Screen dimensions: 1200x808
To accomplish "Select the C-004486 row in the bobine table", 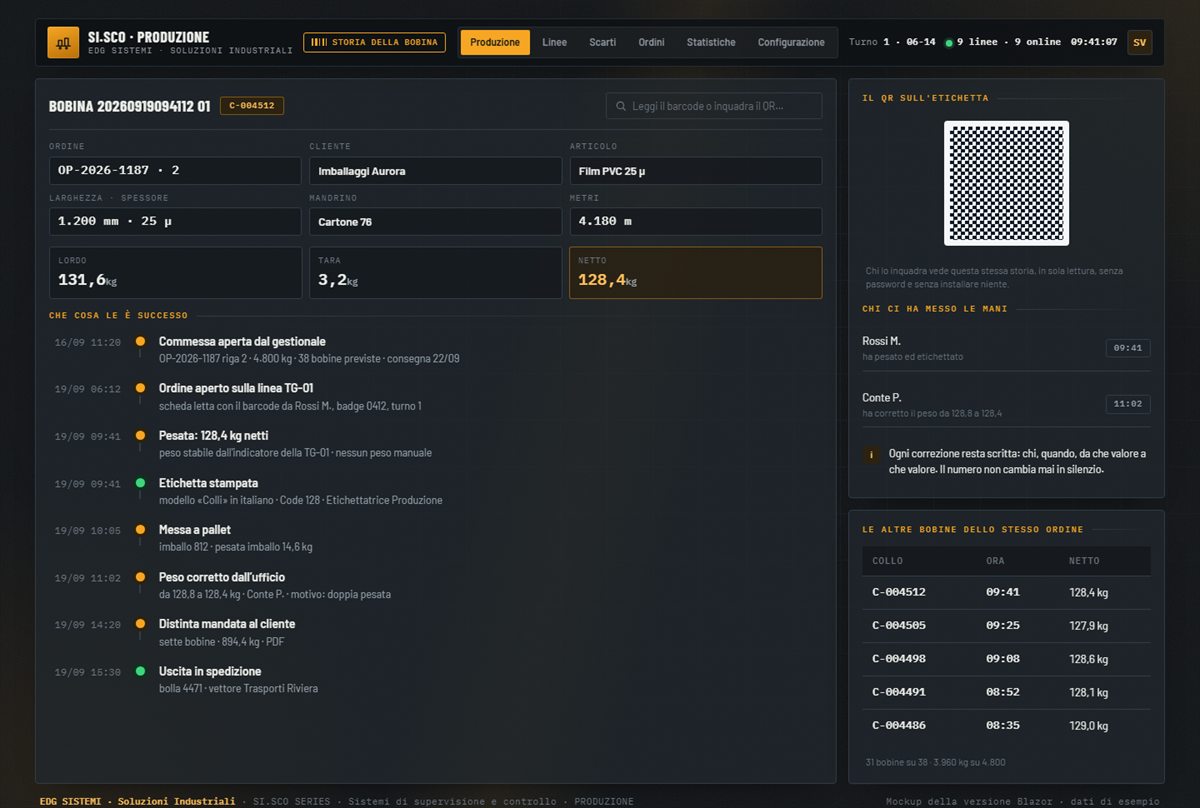I will [1006, 725].
